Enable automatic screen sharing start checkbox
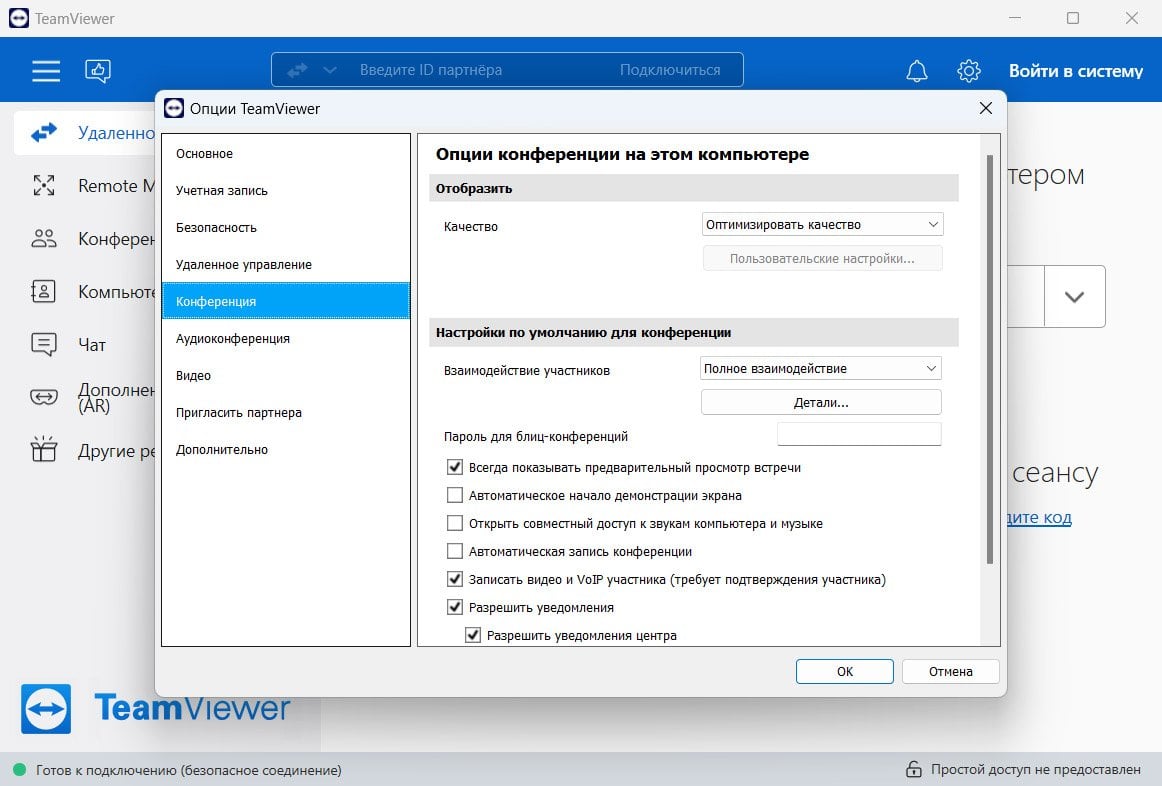1162x786 pixels. pyautogui.click(x=455, y=495)
